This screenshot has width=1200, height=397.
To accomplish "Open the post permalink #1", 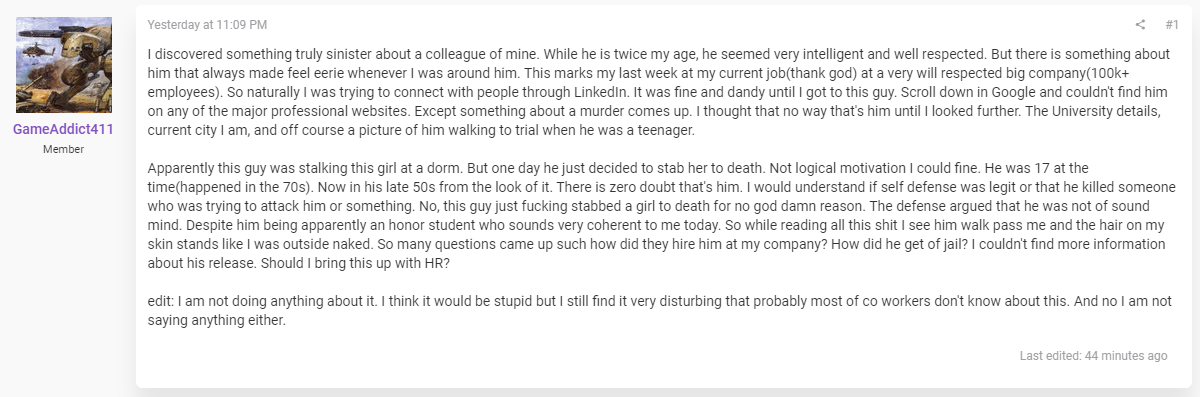I will [1172, 24].
